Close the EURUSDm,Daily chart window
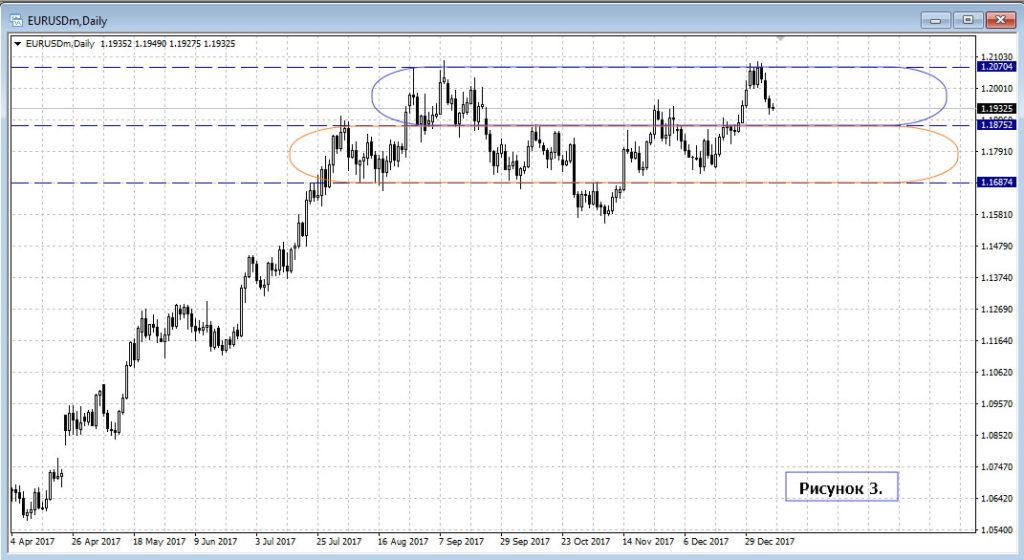This screenshot has width=1024, height=560. click(1001, 18)
